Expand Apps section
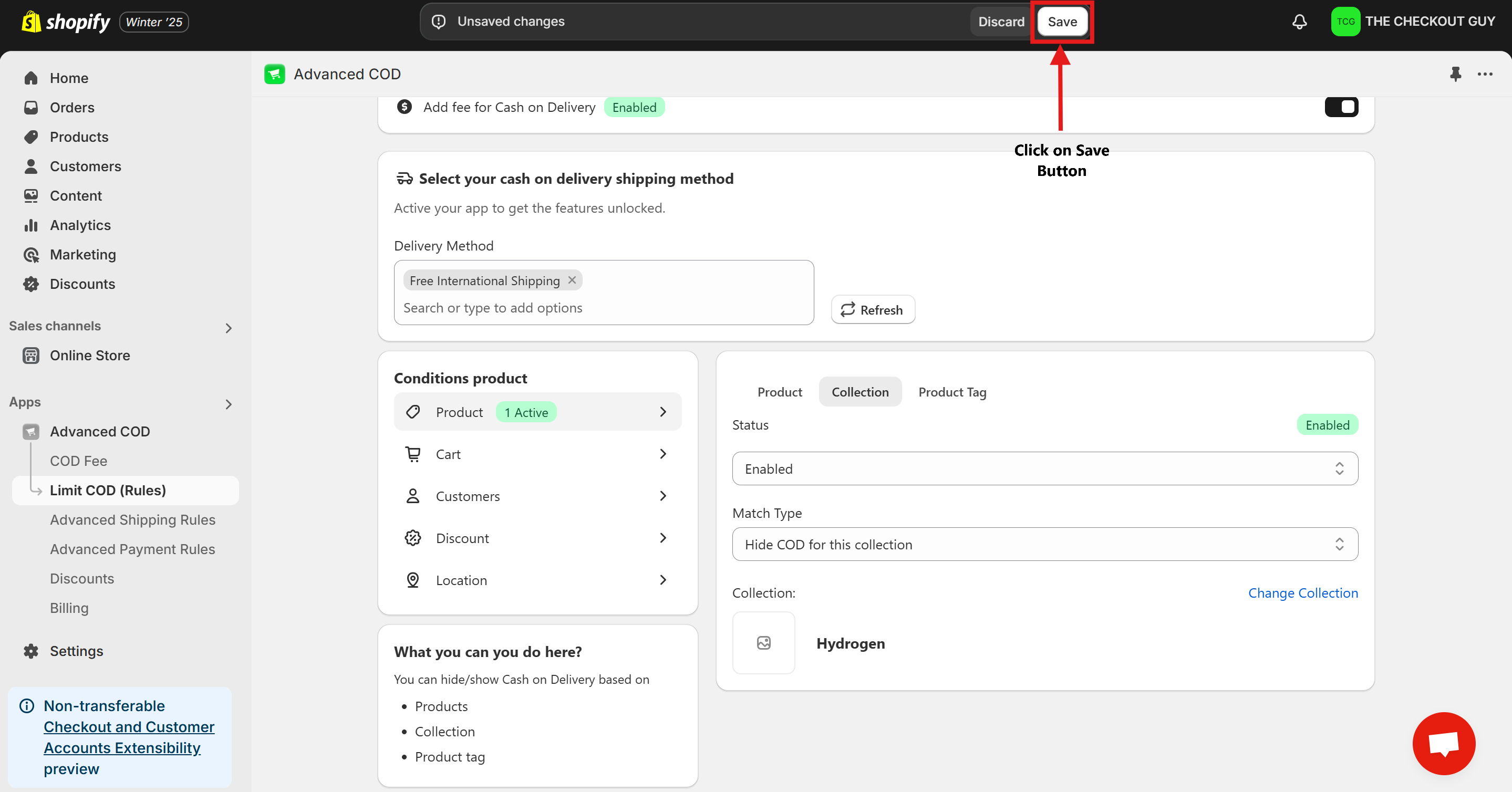Screen dimensions: 1512x792 pos(229,404)
